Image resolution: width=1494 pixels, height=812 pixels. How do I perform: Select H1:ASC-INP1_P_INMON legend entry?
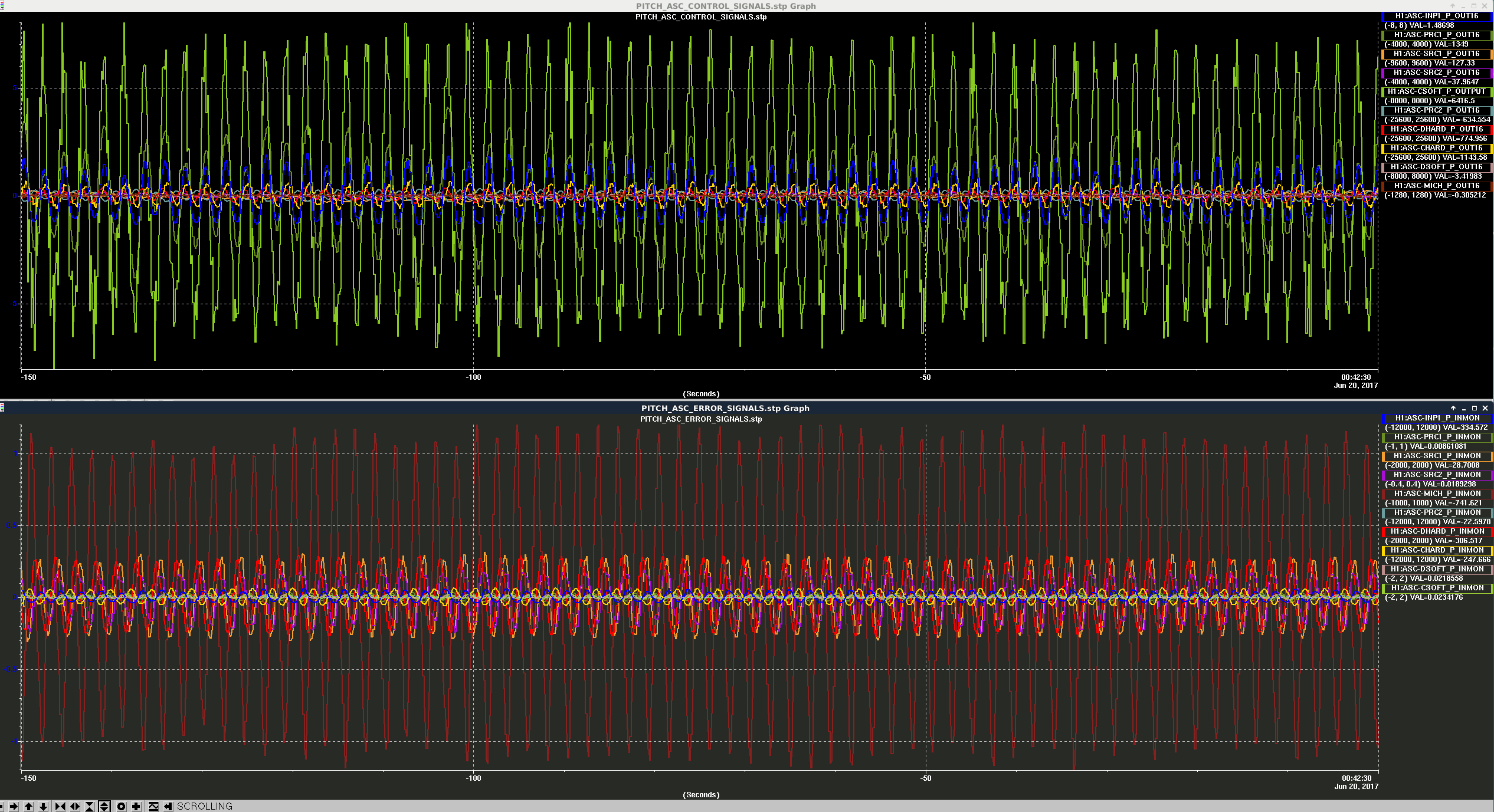click(x=1437, y=418)
